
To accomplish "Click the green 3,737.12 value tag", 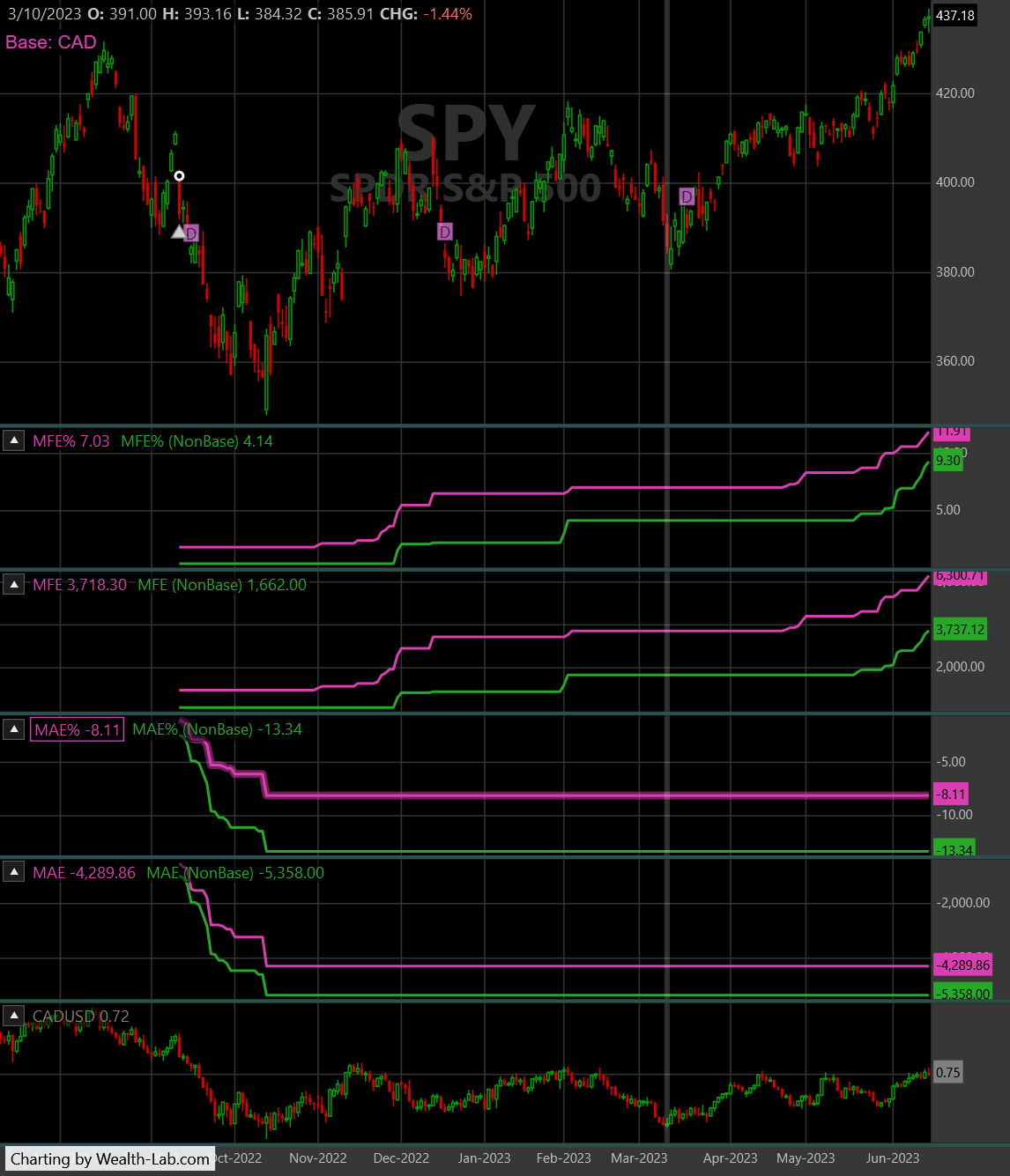I will 961,630.
